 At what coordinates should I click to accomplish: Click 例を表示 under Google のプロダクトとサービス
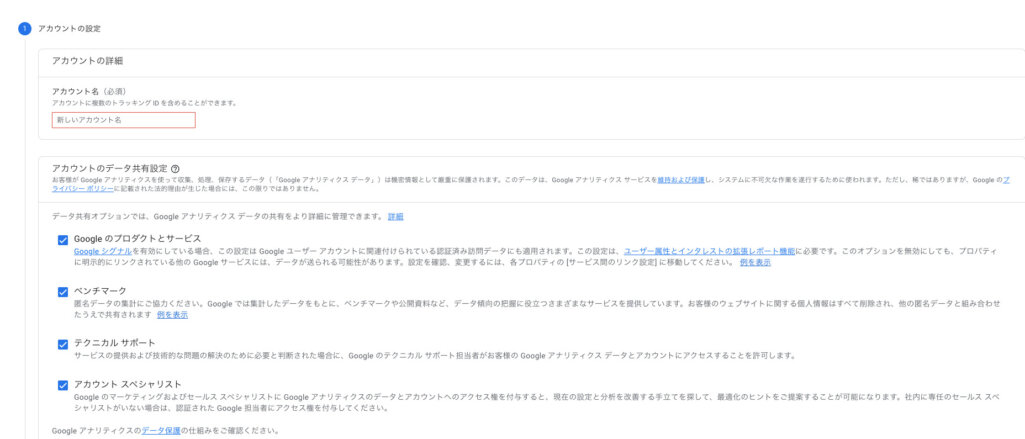point(755,262)
